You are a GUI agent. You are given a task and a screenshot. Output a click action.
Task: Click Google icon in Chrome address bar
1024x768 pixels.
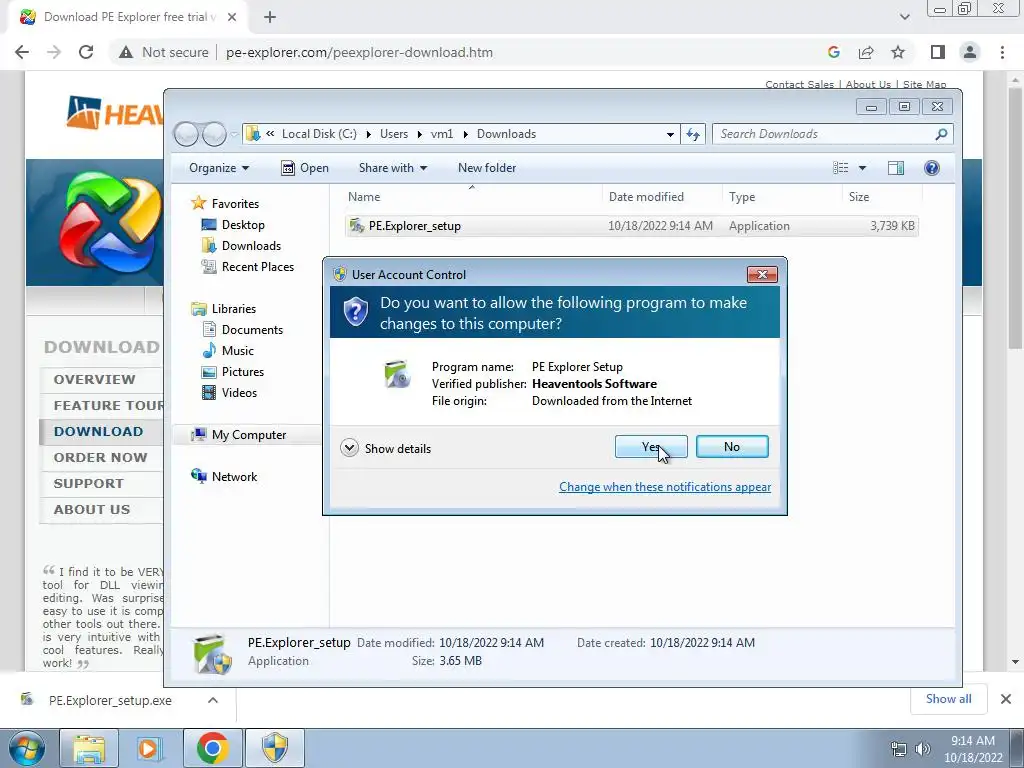pos(833,52)
